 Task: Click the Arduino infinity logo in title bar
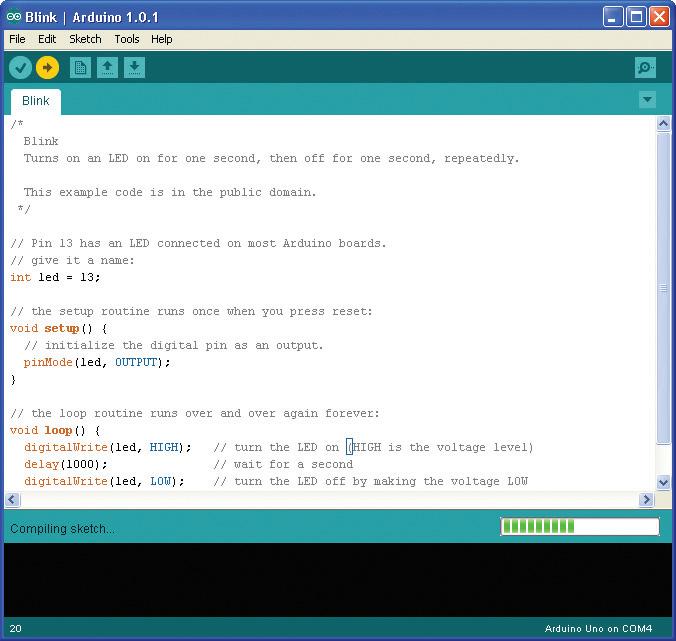[x=14, y=17]
